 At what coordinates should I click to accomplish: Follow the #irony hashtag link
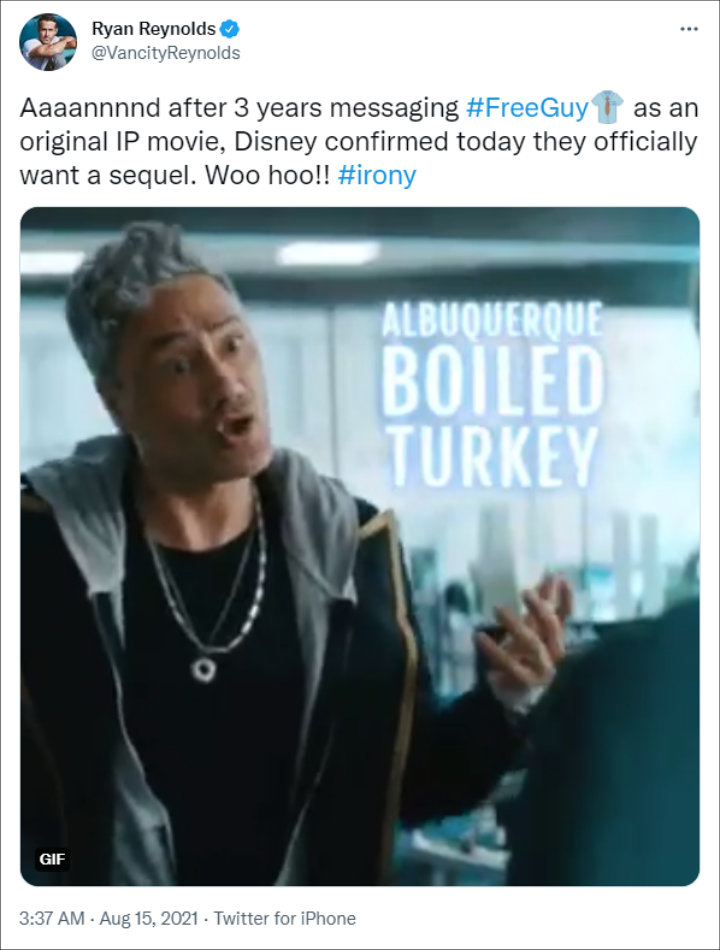376,175
